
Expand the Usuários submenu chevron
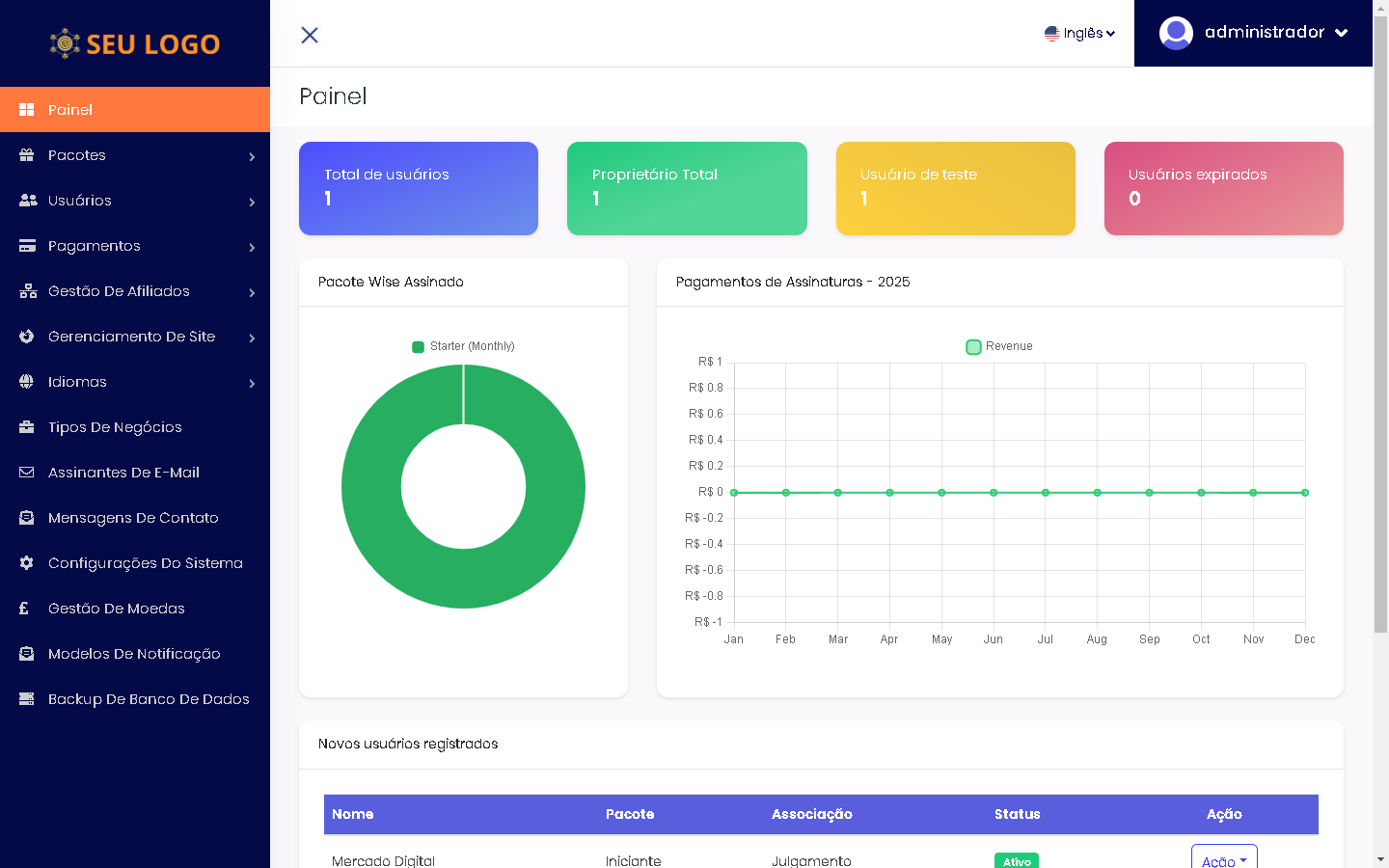(x=252, y=202)
